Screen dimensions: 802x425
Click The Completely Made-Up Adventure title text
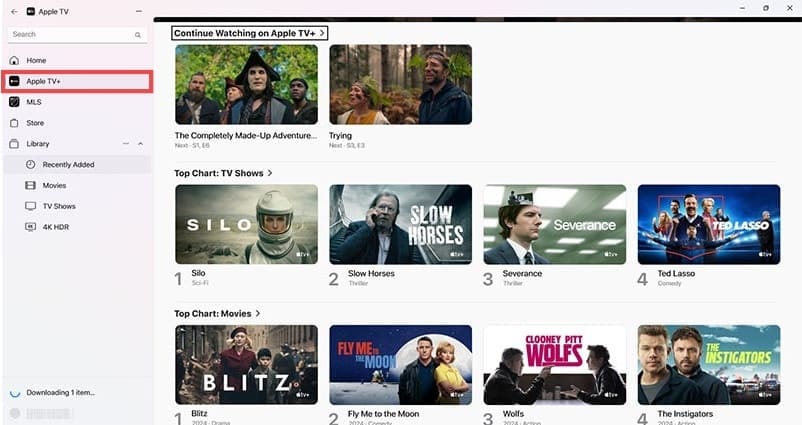(246, 136)
